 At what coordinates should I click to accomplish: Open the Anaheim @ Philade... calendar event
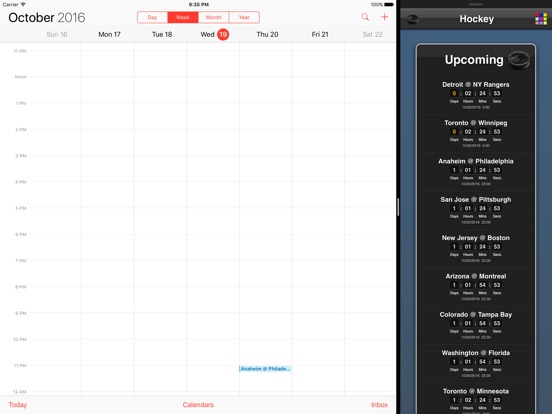[x=265, y=369]
